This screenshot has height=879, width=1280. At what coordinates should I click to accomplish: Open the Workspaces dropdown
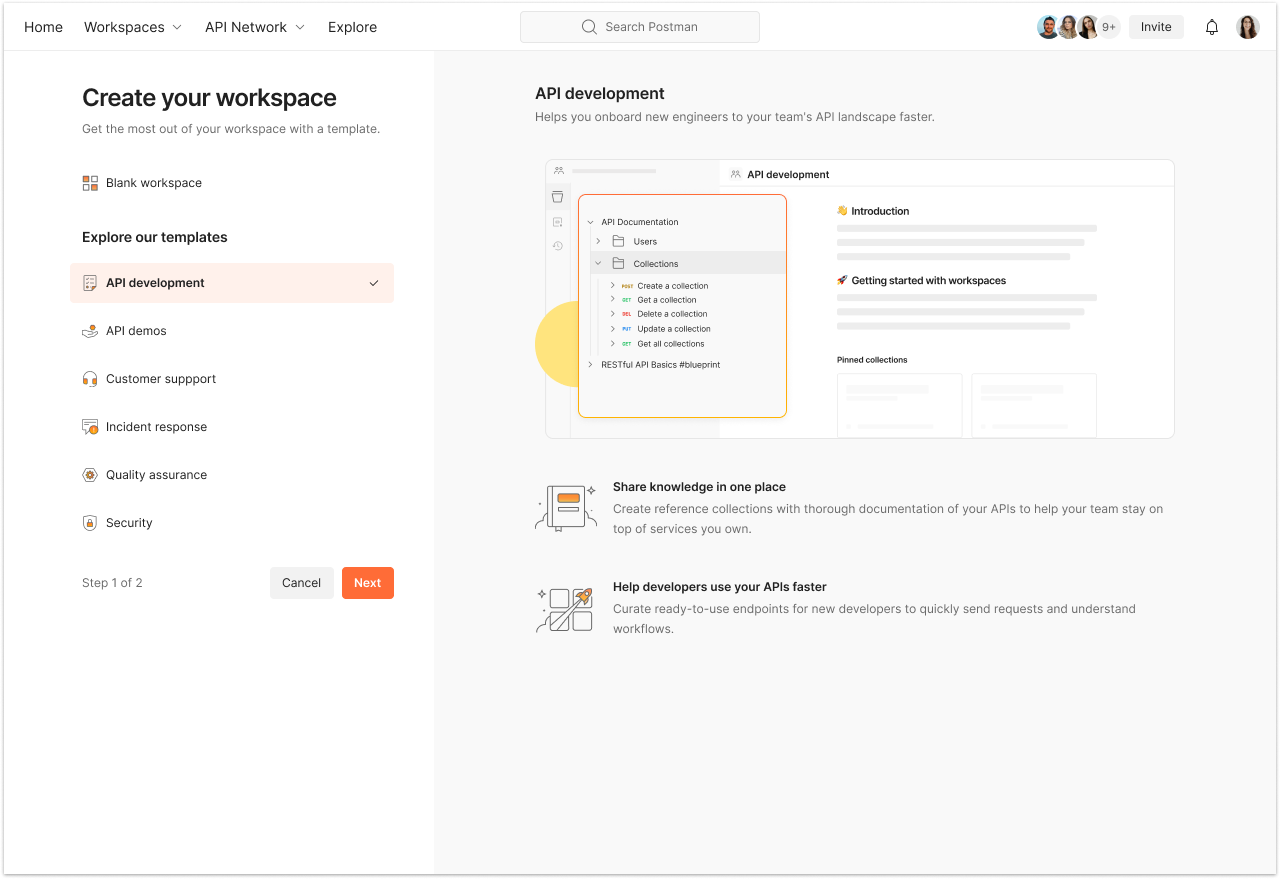(132, 27)
